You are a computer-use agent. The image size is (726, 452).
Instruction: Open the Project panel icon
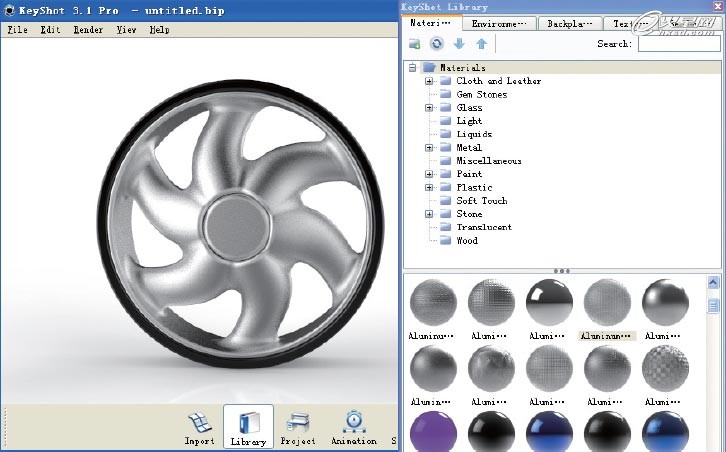pyautogui.click(x=298, y=427)
